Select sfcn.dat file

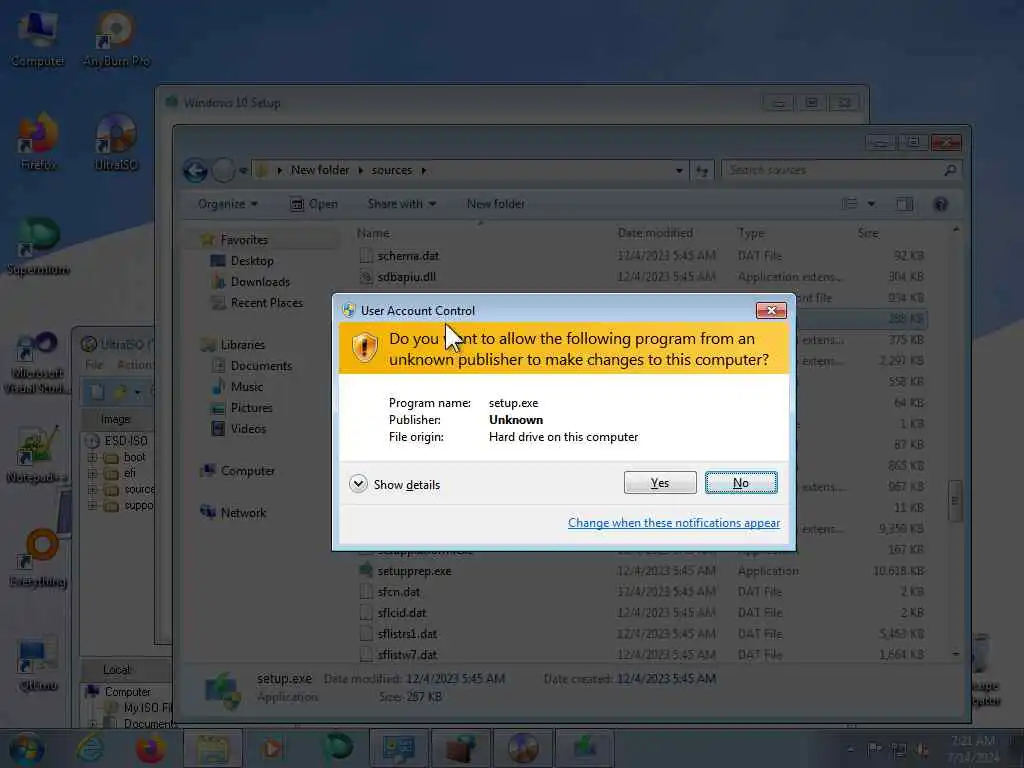tap(398, 592)
